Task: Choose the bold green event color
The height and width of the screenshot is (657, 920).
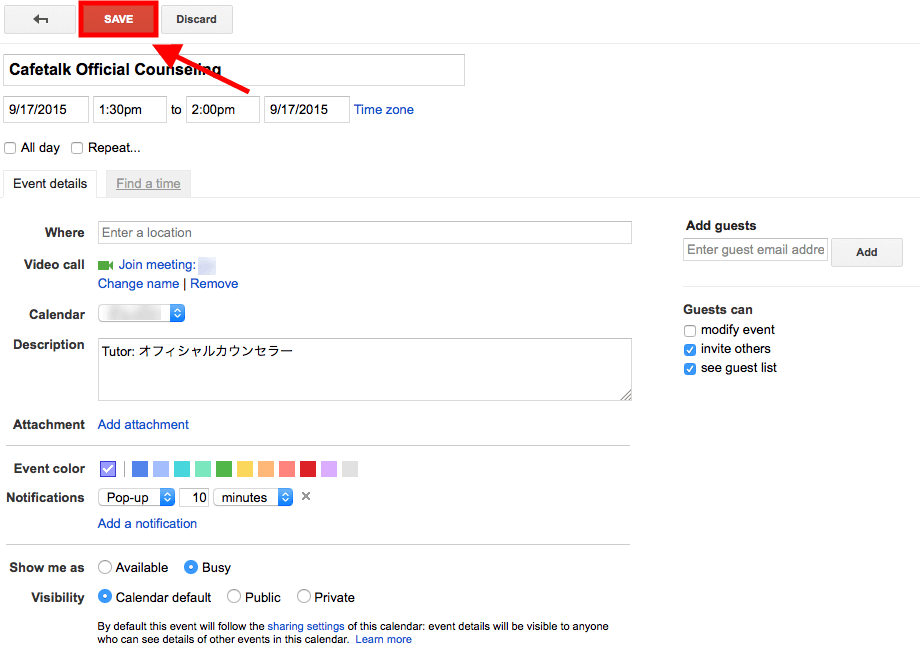Action: click(x=224, y=469)
